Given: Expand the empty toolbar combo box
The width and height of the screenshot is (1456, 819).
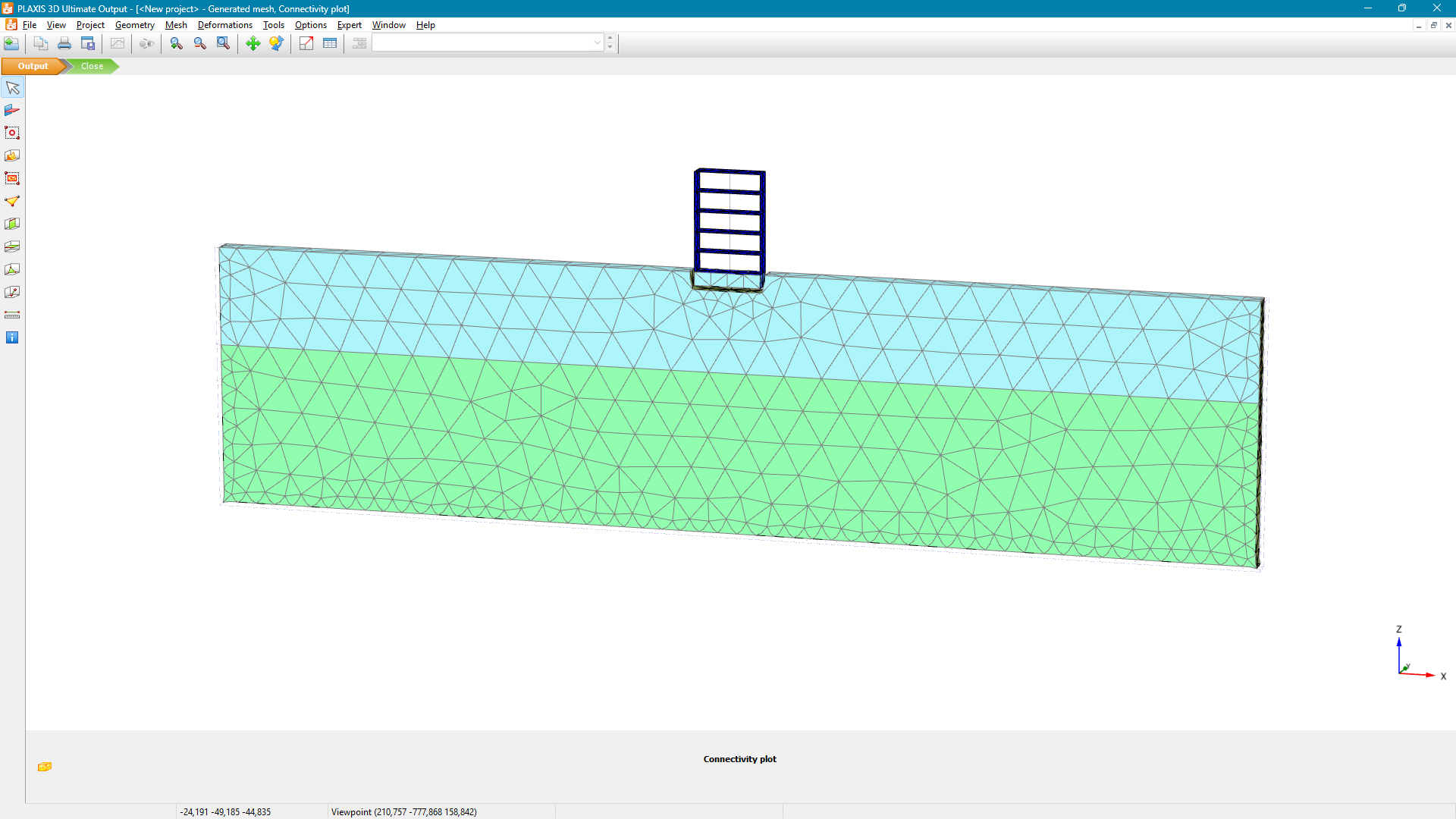Looking at the screenshot, I should pyautogui.click(x=597, y=43).
